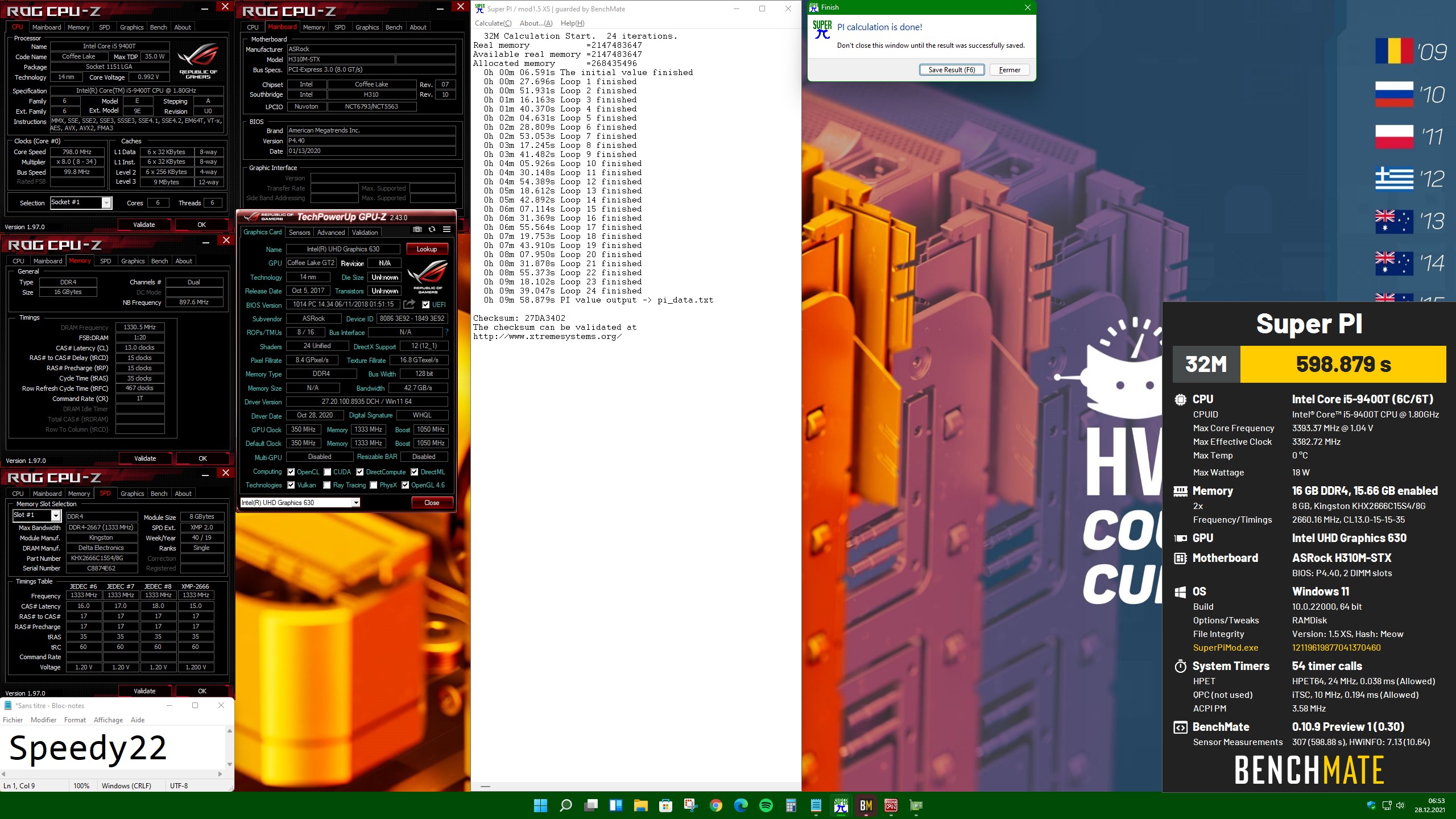Open Spotify from the taskbar
The width and height of the screenshot is (1456, 819).
[x=766, y=805]
